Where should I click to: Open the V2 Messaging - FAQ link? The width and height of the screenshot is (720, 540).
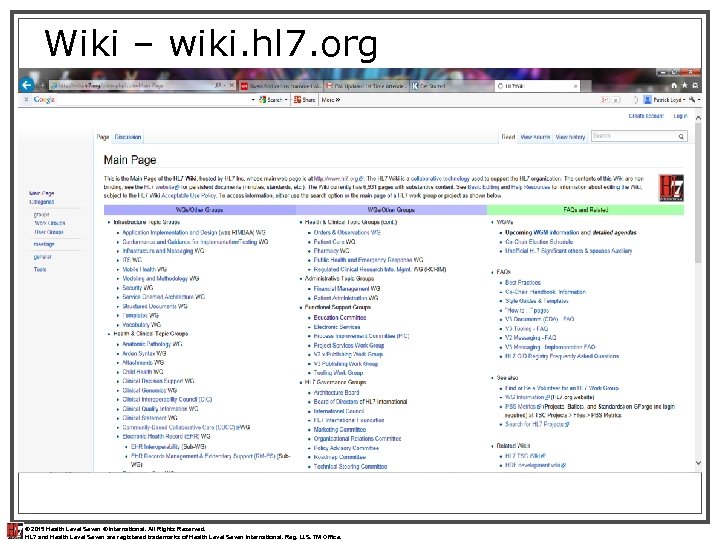(x=530, y=338)
